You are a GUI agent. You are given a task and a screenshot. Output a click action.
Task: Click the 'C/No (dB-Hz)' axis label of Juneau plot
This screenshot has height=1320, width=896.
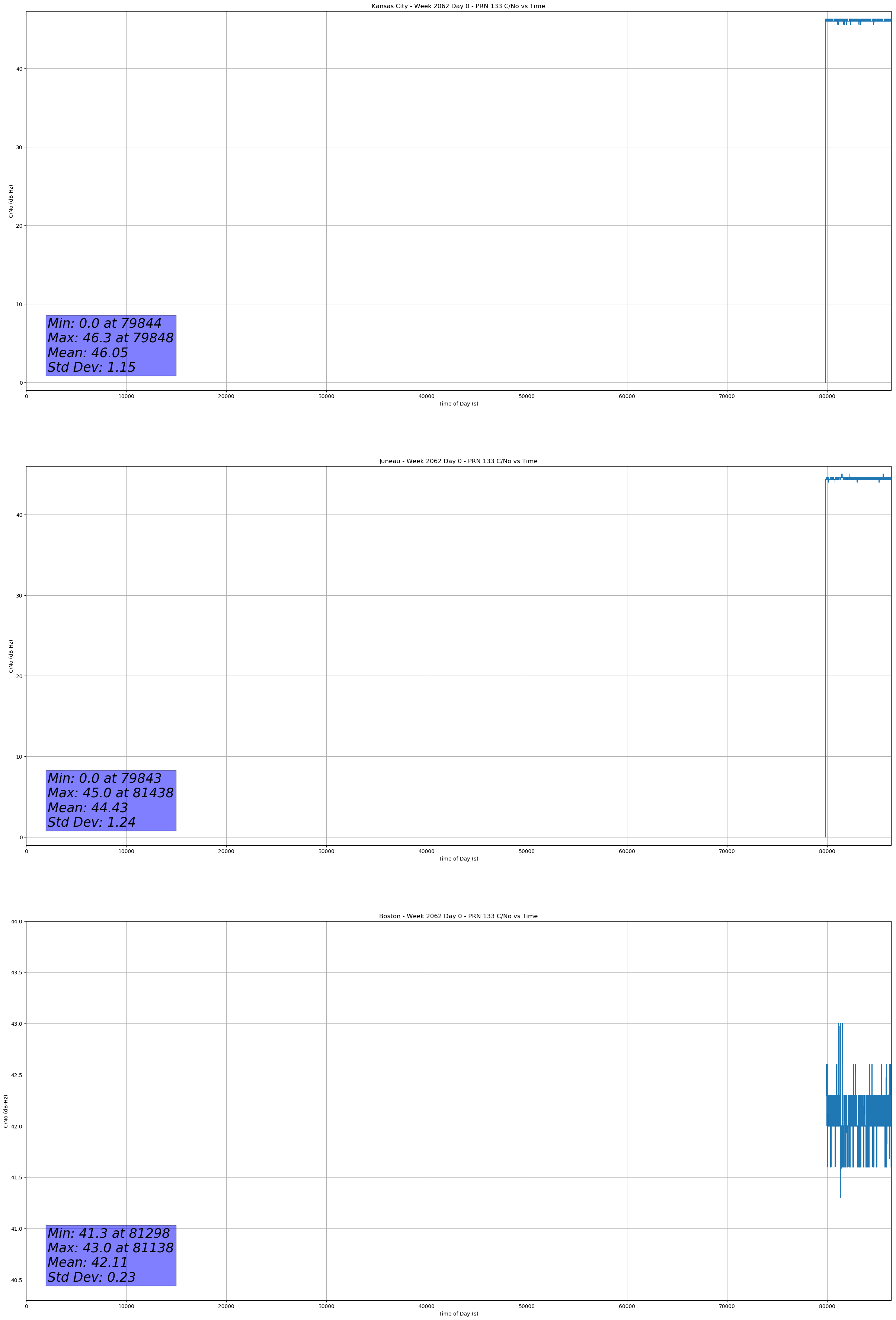(11, 656)
